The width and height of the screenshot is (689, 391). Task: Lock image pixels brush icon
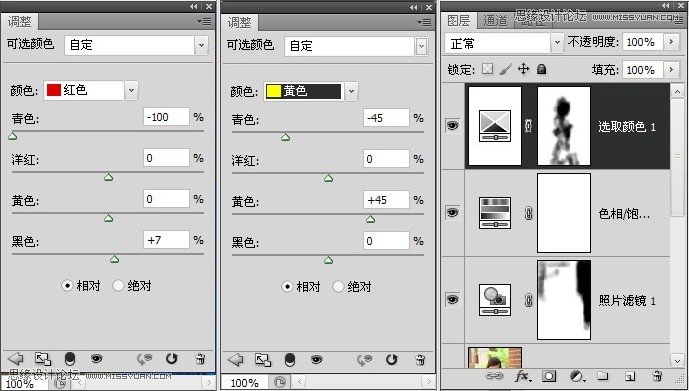click(505, 69)
